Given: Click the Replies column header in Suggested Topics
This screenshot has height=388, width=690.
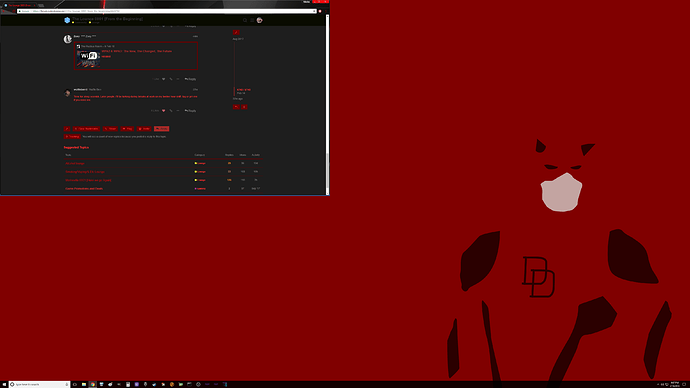Looking at the screenshot, I should click(x=229, y=155).
